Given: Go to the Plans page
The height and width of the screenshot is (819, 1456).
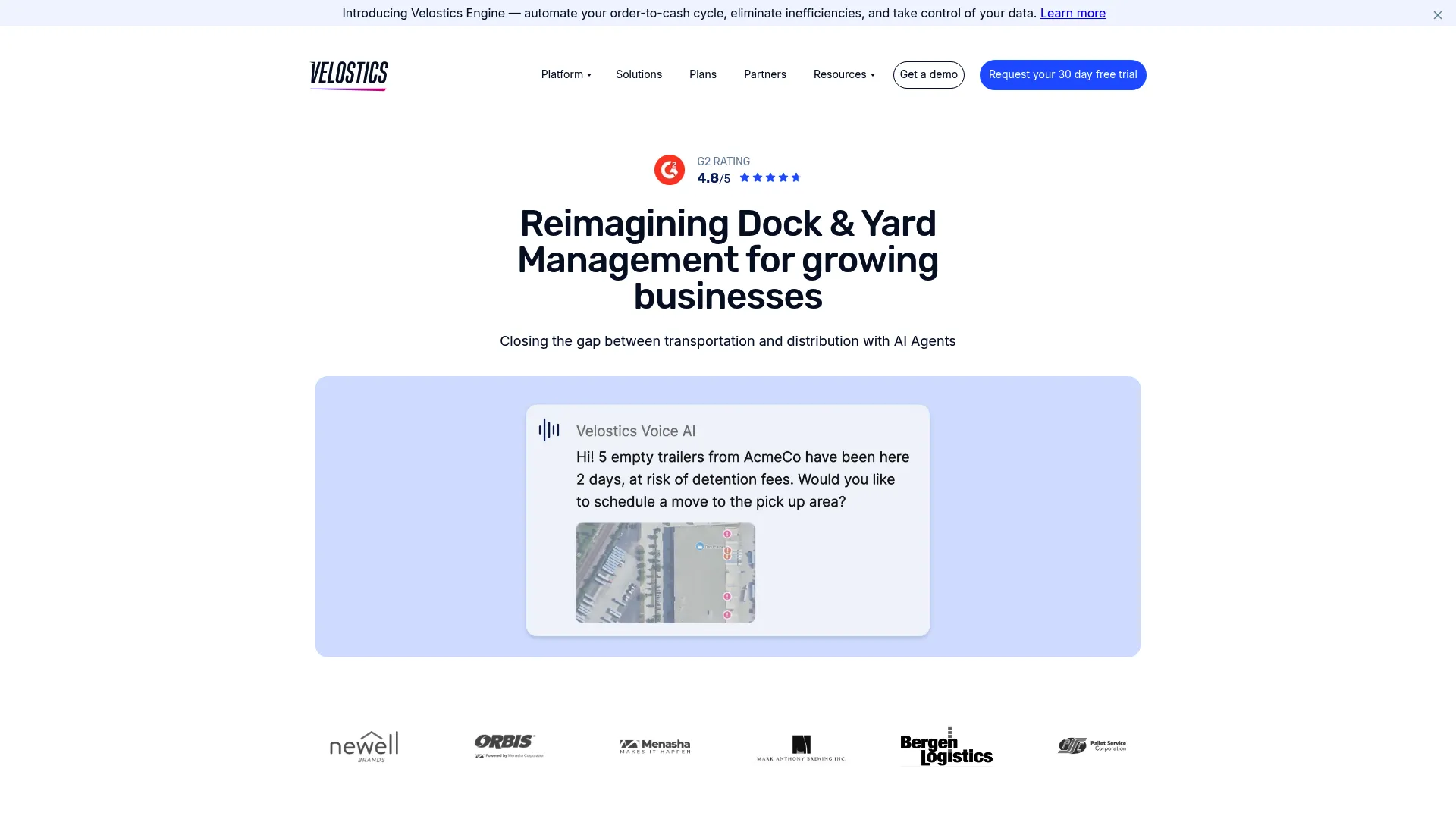Looking at the screenshot, I should 702,74.
